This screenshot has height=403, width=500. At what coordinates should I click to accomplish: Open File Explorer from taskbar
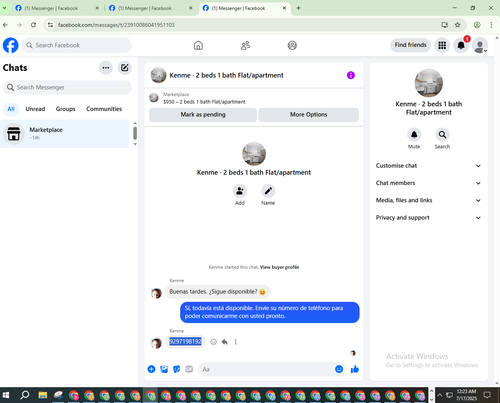pos(43,395)
